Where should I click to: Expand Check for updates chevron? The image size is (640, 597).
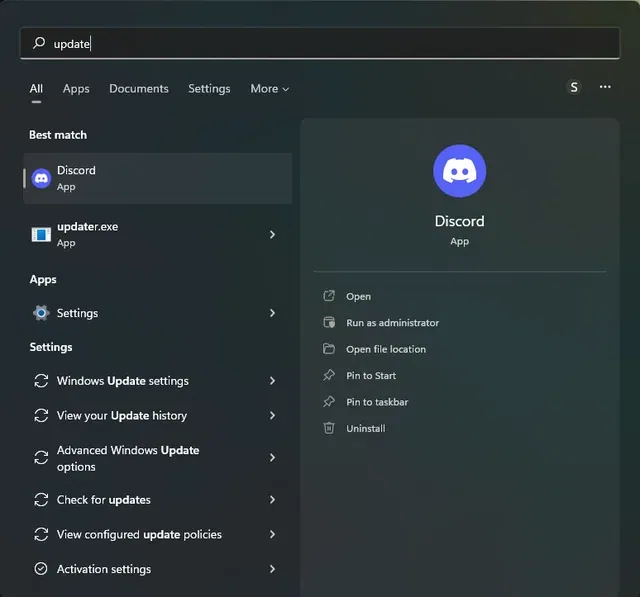(x=273, y=500)
